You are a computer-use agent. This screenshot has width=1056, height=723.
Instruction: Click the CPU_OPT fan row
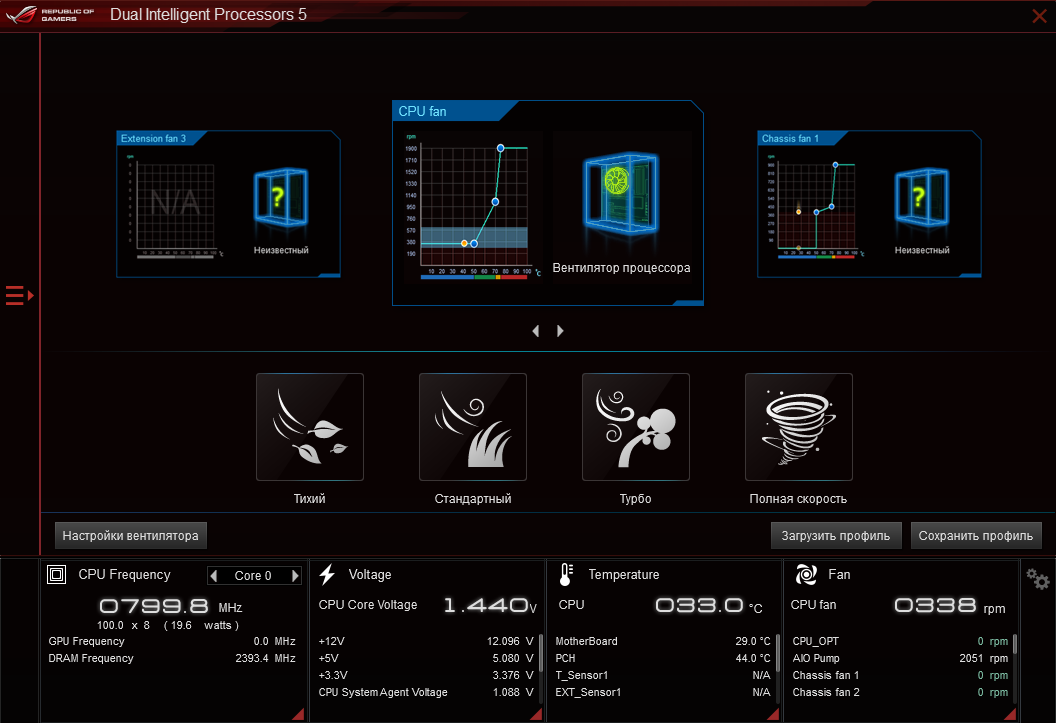(900, 642)
